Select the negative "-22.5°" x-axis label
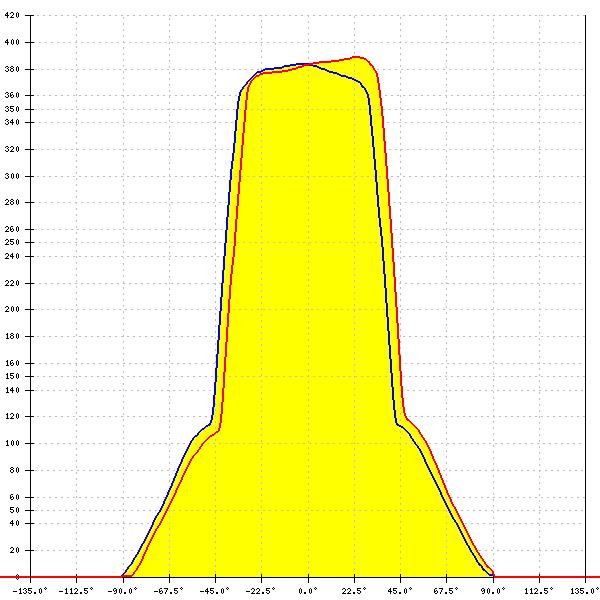600x600 pixels. (x=261, y=591)
